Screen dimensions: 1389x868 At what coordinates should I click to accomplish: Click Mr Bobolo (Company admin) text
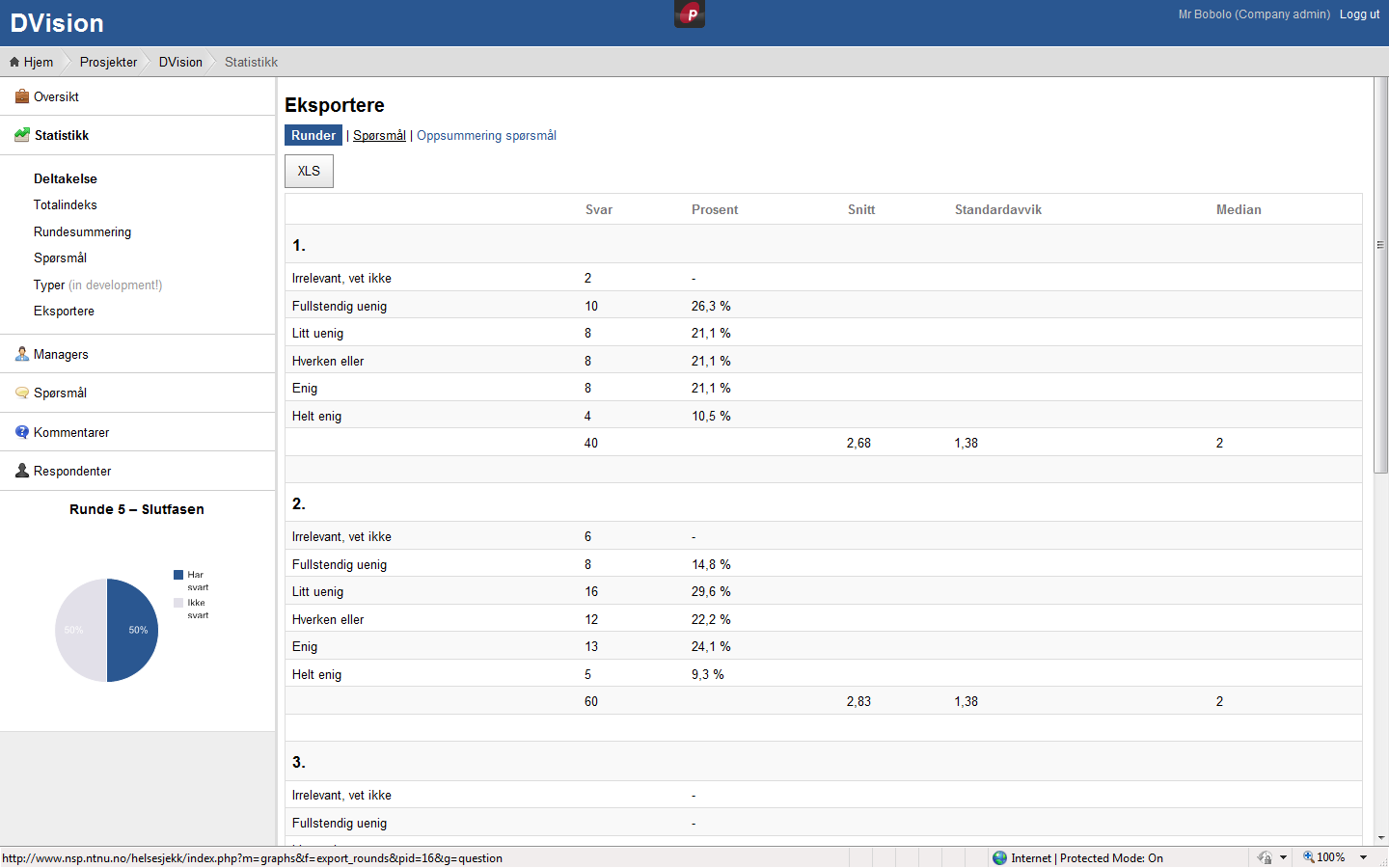point(1254,14)
